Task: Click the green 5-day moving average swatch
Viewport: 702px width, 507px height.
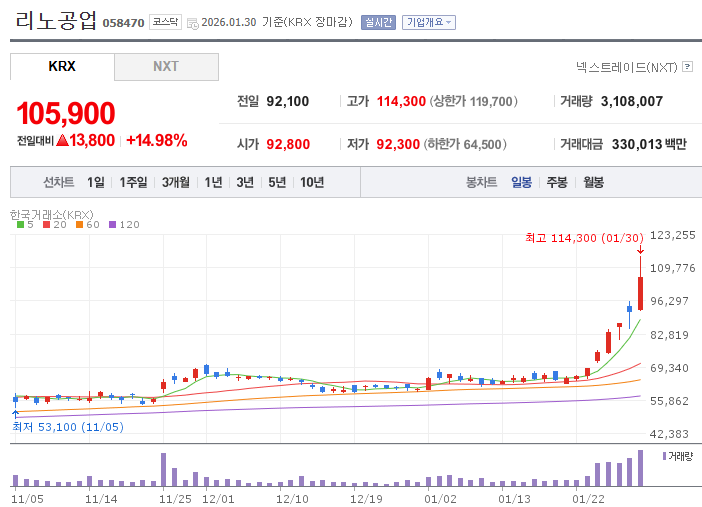Action: tap(20, 224)
